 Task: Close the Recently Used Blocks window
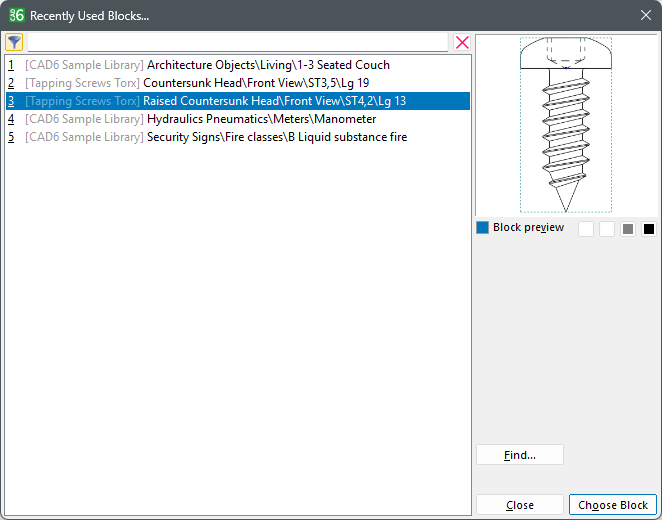[645, 15]
